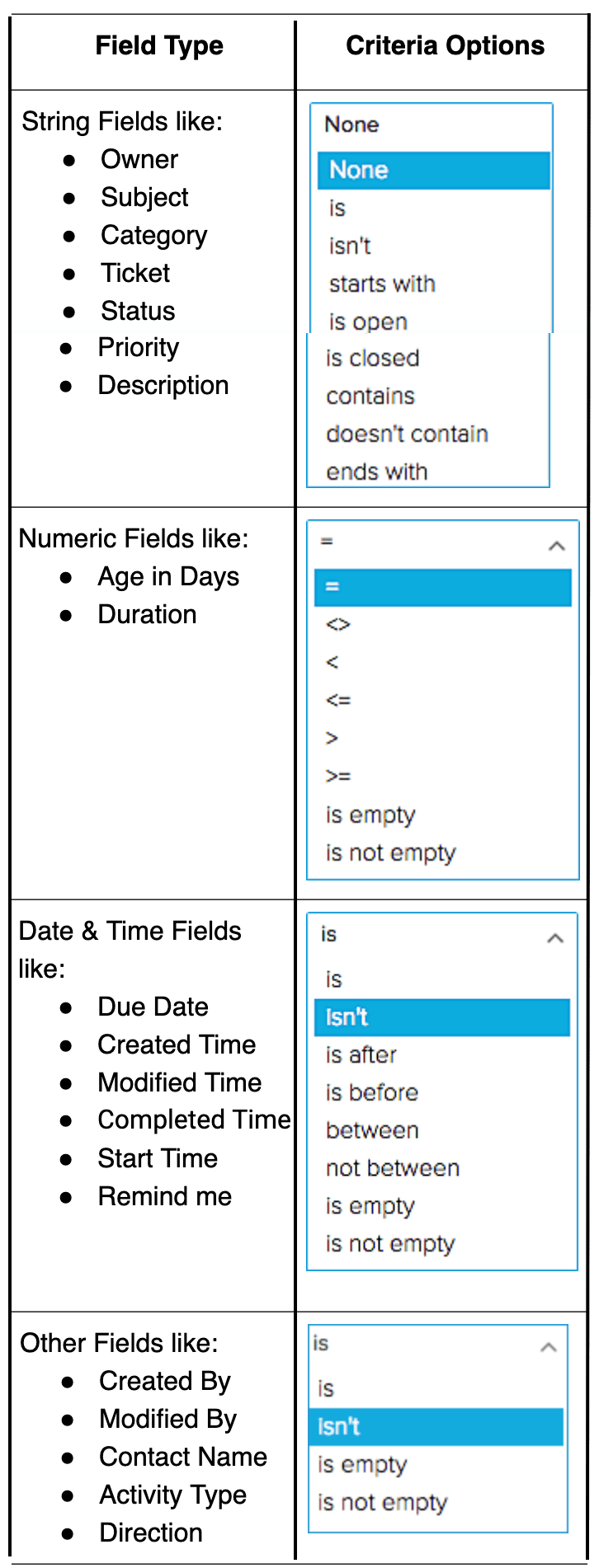599x1568 pixels.
Task: Select 'is not empty' in numeric criteria
Action: (x=390, y=852)
